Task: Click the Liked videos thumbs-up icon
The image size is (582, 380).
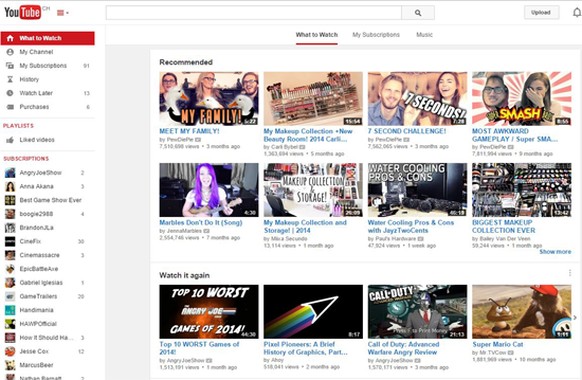Action: pos(10,140)
